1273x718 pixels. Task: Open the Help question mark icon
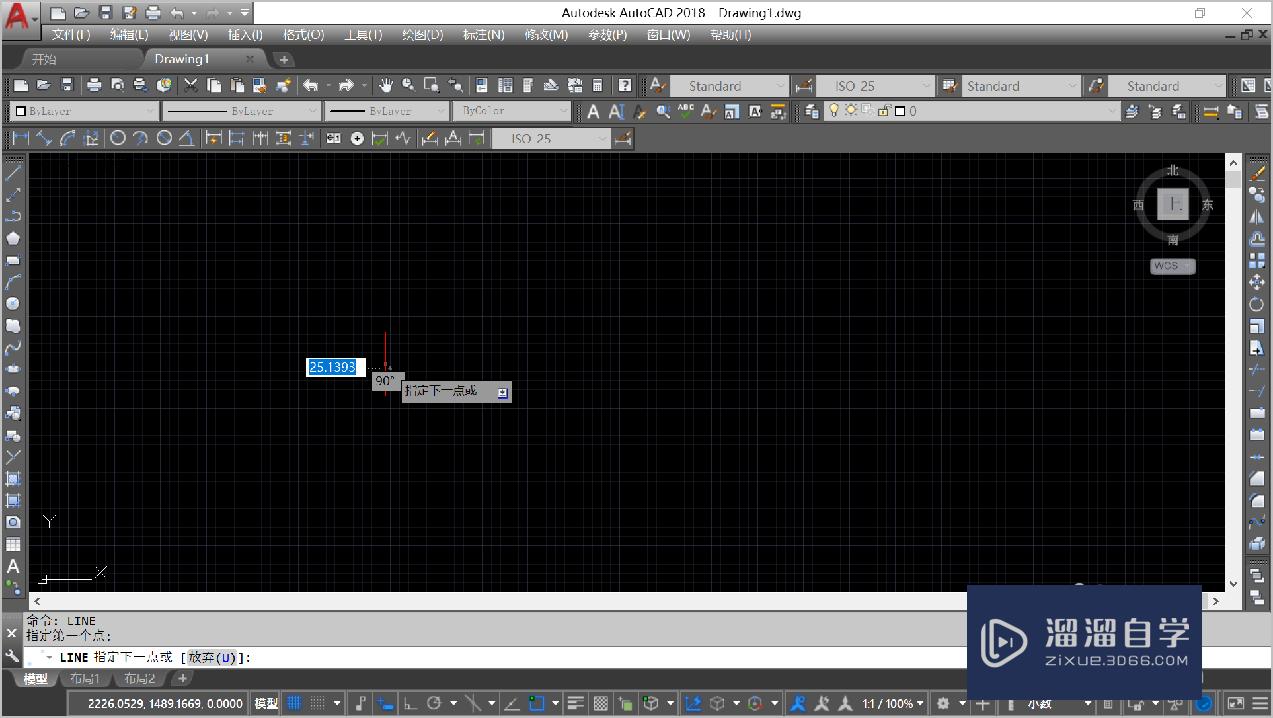pyautogui.click(x=625, y=86)
